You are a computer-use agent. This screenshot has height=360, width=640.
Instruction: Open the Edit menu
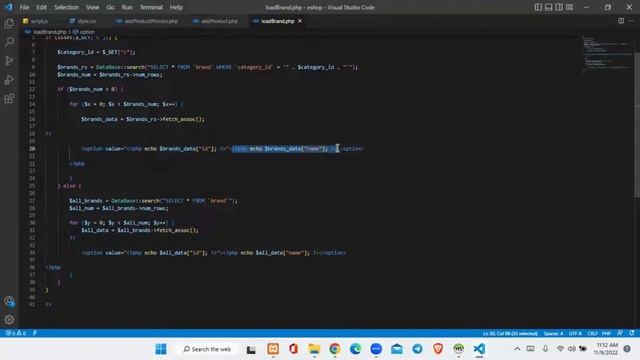point(41,7)
